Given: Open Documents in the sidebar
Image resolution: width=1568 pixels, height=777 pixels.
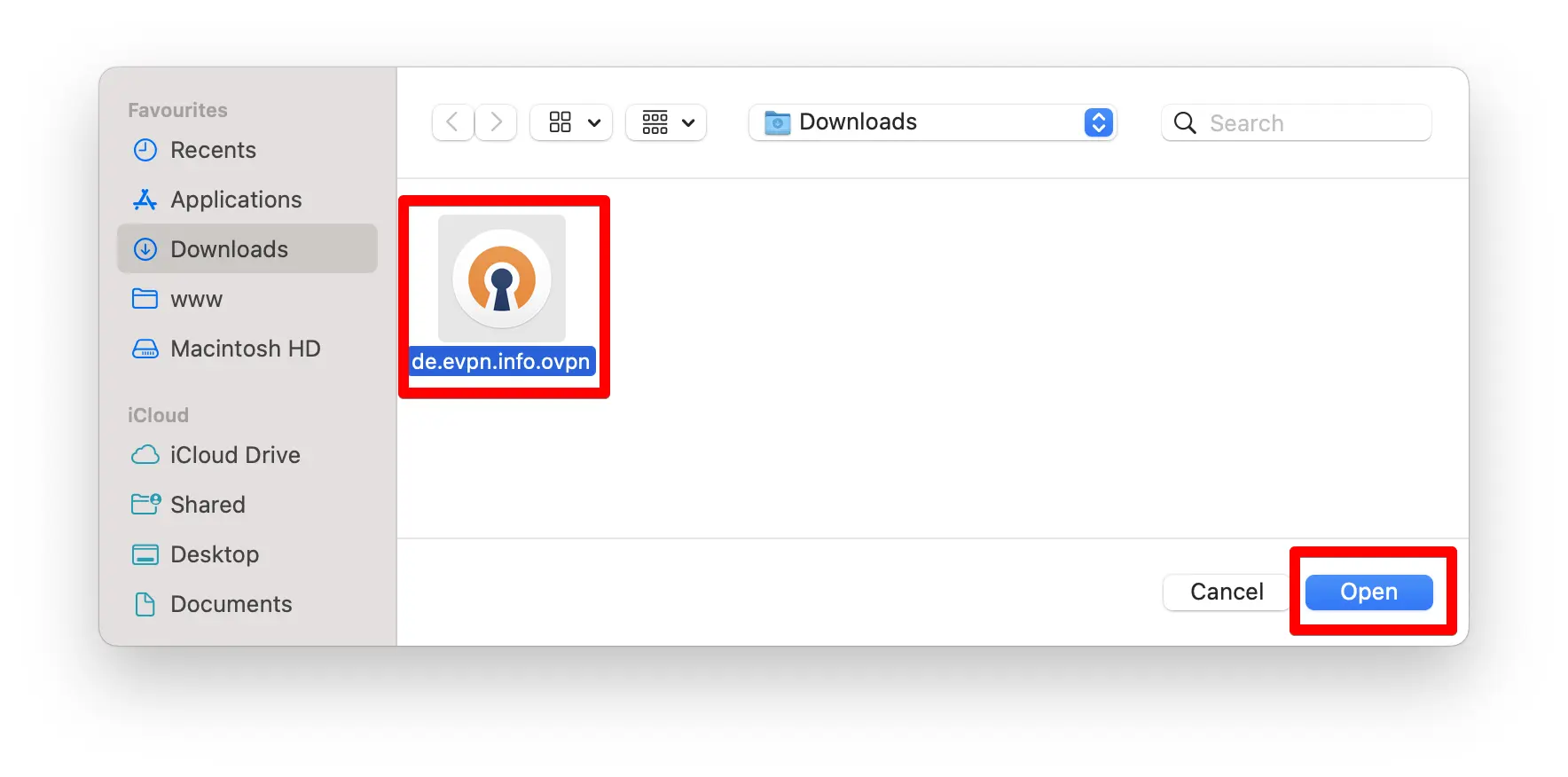Looking at the screenshot, I should point(247,604).
